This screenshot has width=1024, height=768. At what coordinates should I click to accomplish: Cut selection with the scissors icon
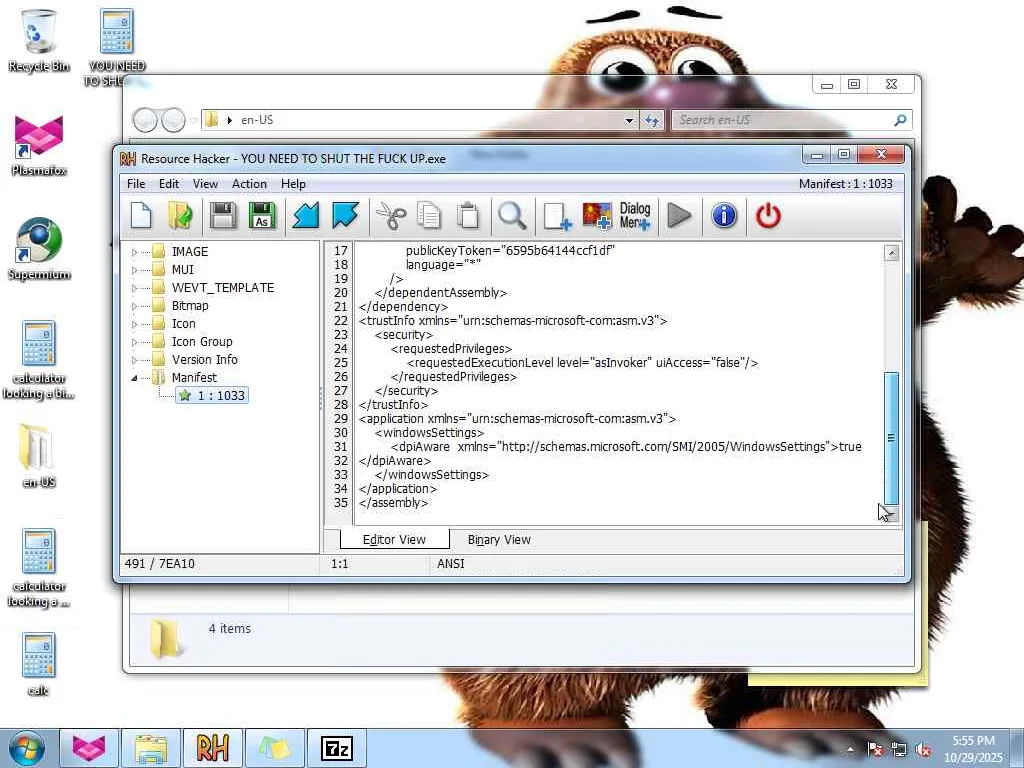[x=391, y=216]
